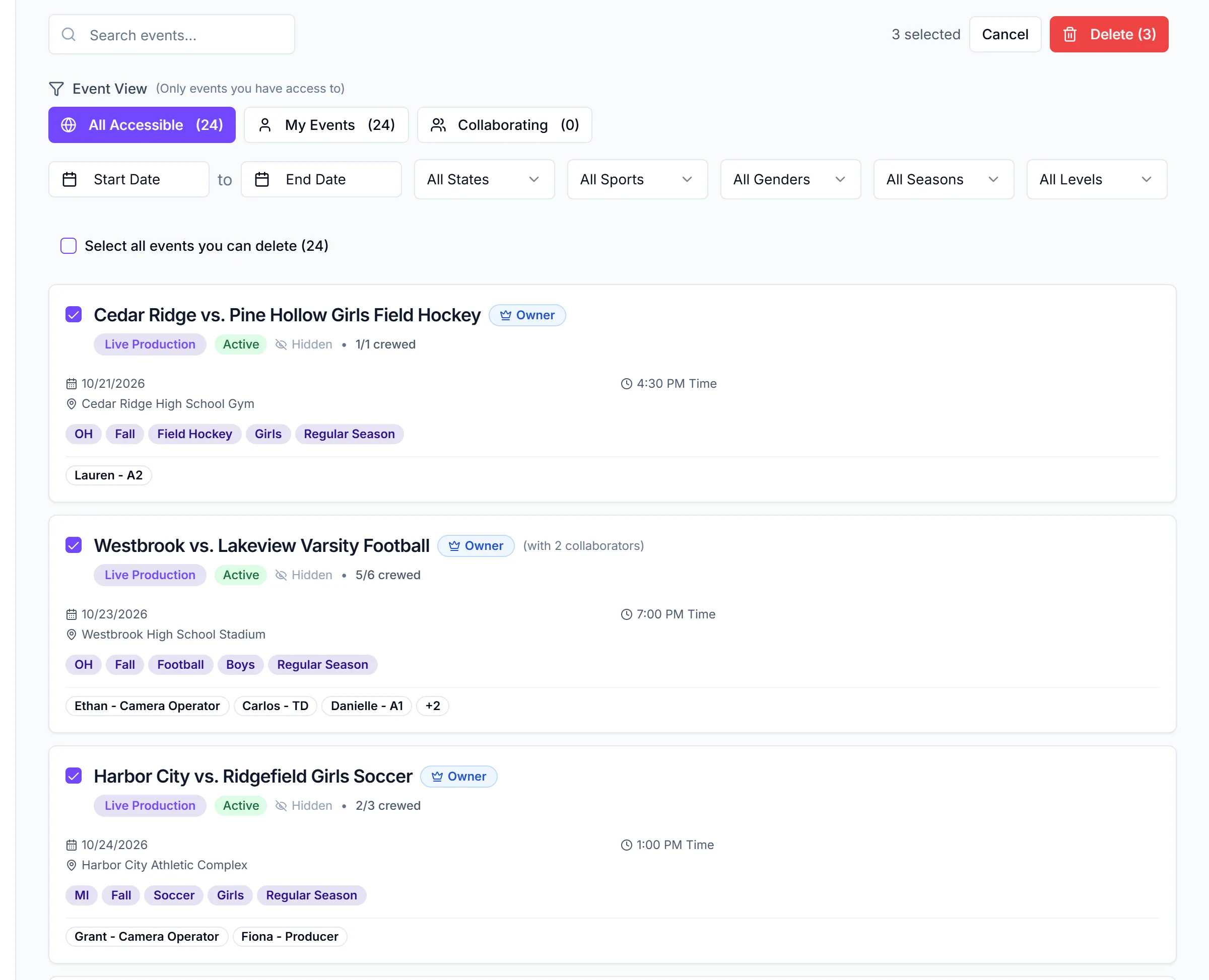The height and width of the screenshot is (980, 1209).
Task: Click the calendar icon in Start Date field
Action: (70, 179)
